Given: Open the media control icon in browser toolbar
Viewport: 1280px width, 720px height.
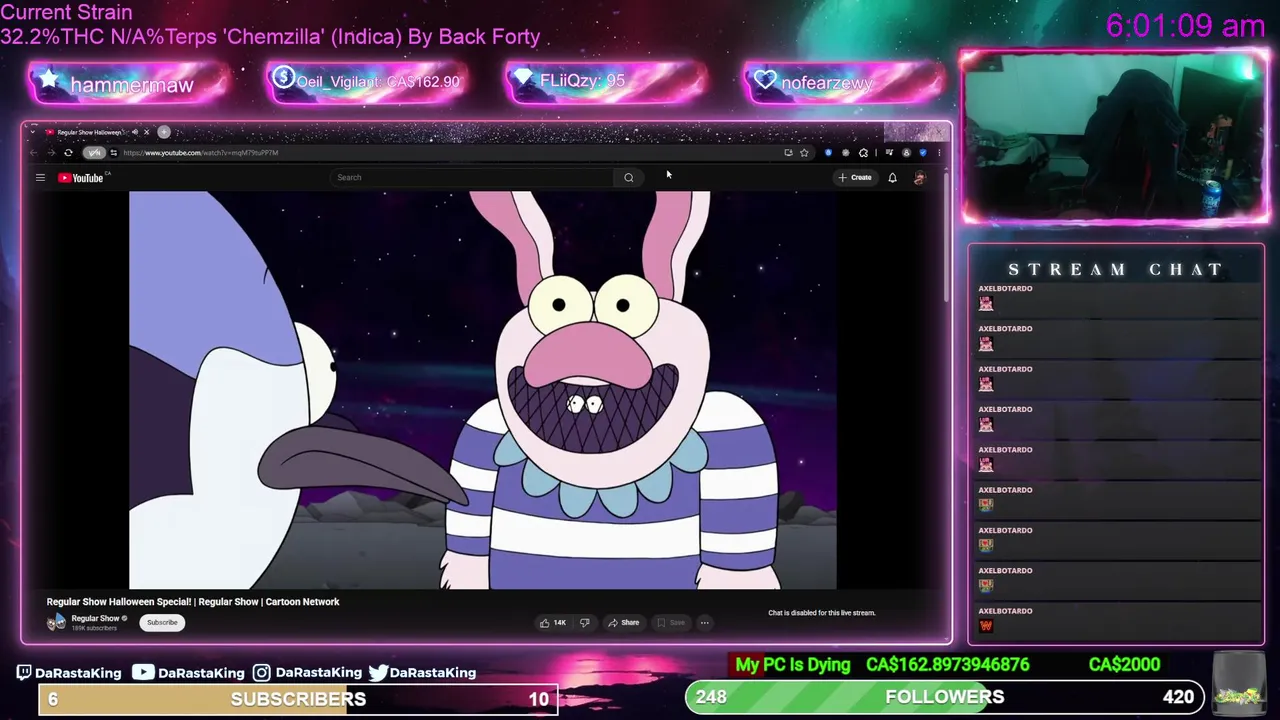Looking at the screenshot, I should 889,153.
